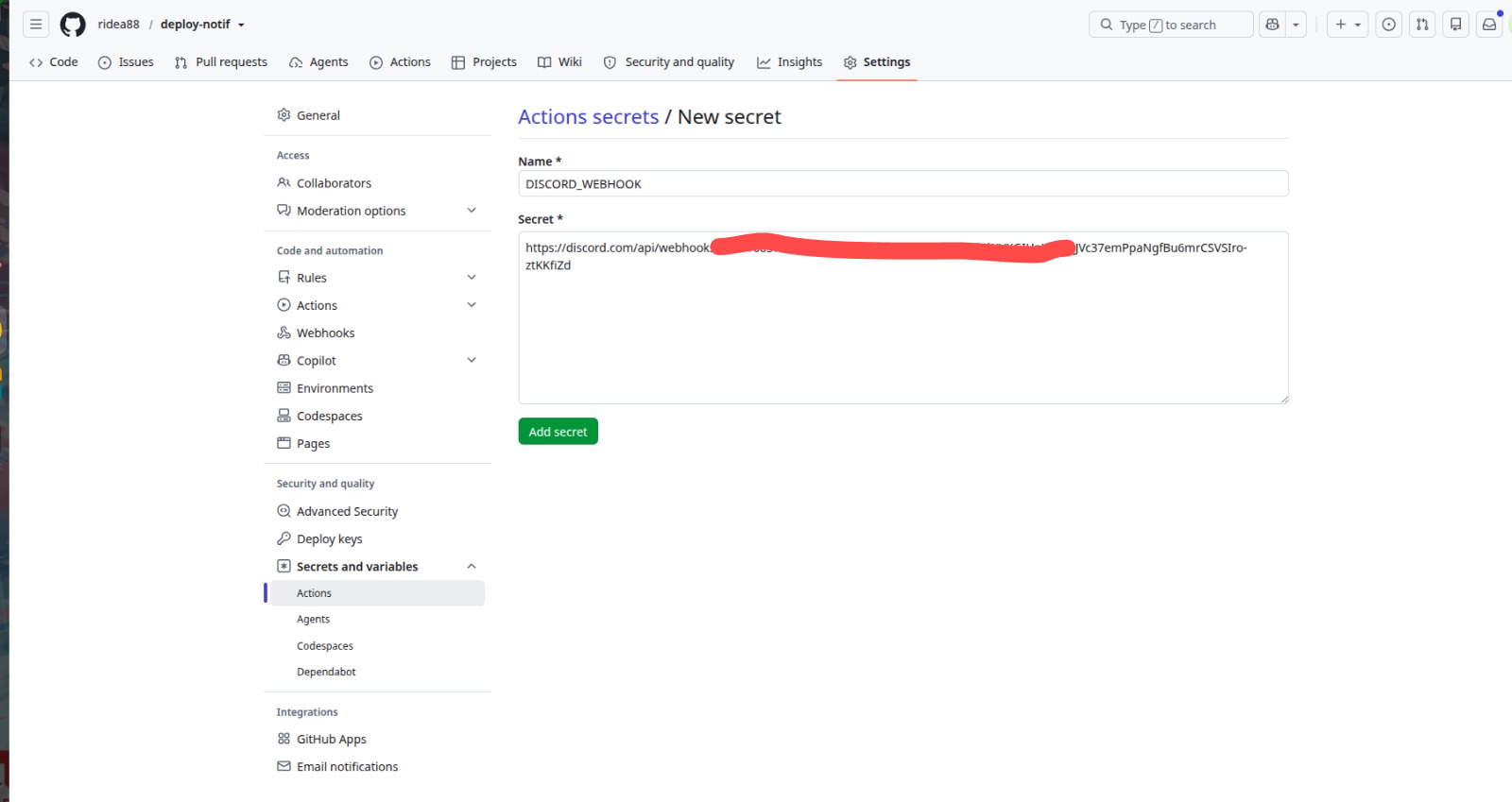This screenshot has width=1512, height=802.
Task: Click the "Code and automation" heading
Action: pos(329,250)
